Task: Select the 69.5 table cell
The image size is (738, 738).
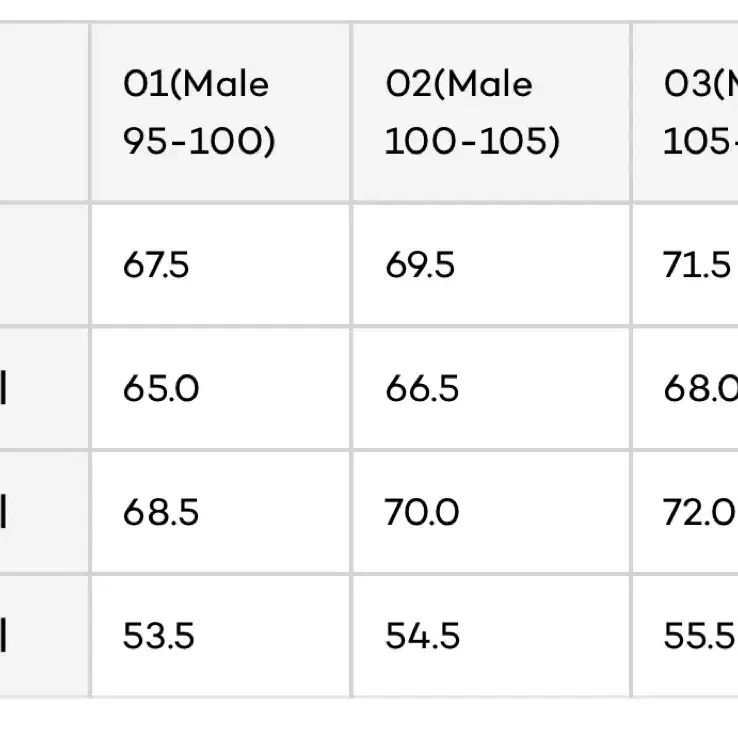Action: pos(491,265)
